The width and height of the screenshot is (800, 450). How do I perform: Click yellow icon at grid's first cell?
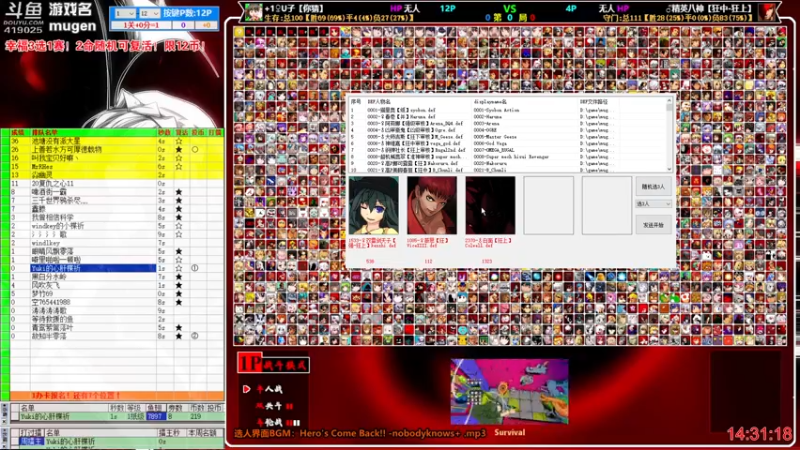click(x=239, y=32)
